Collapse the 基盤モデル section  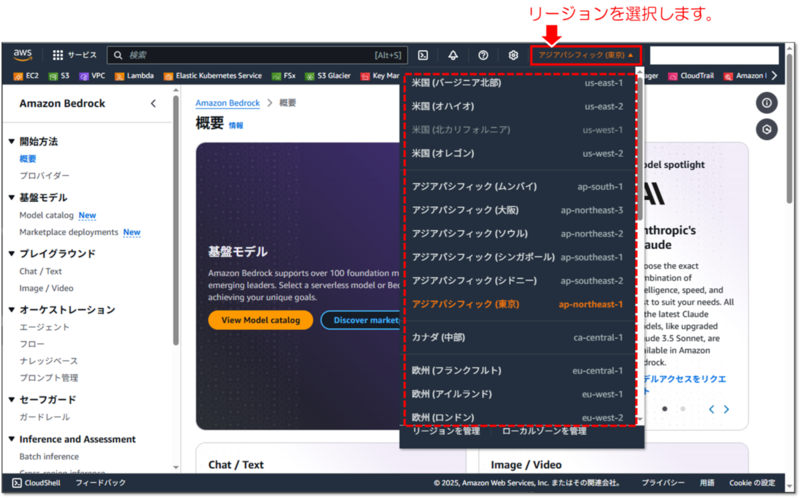click(11, 197)
